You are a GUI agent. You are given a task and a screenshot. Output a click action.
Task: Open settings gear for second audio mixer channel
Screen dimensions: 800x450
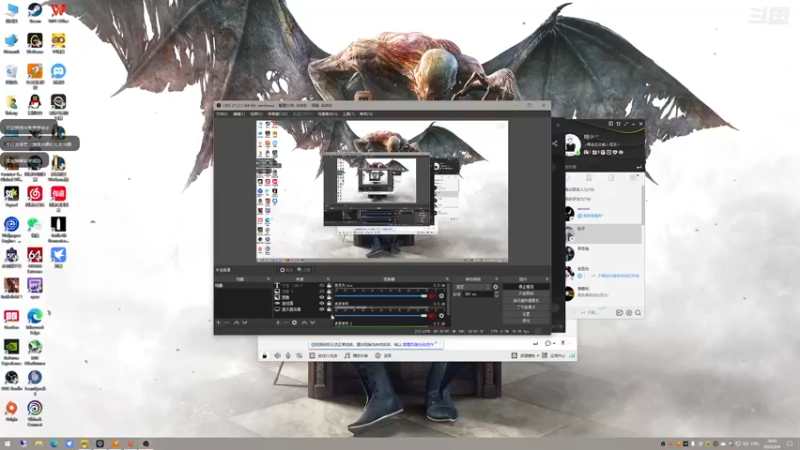click(x=441, y=316)
